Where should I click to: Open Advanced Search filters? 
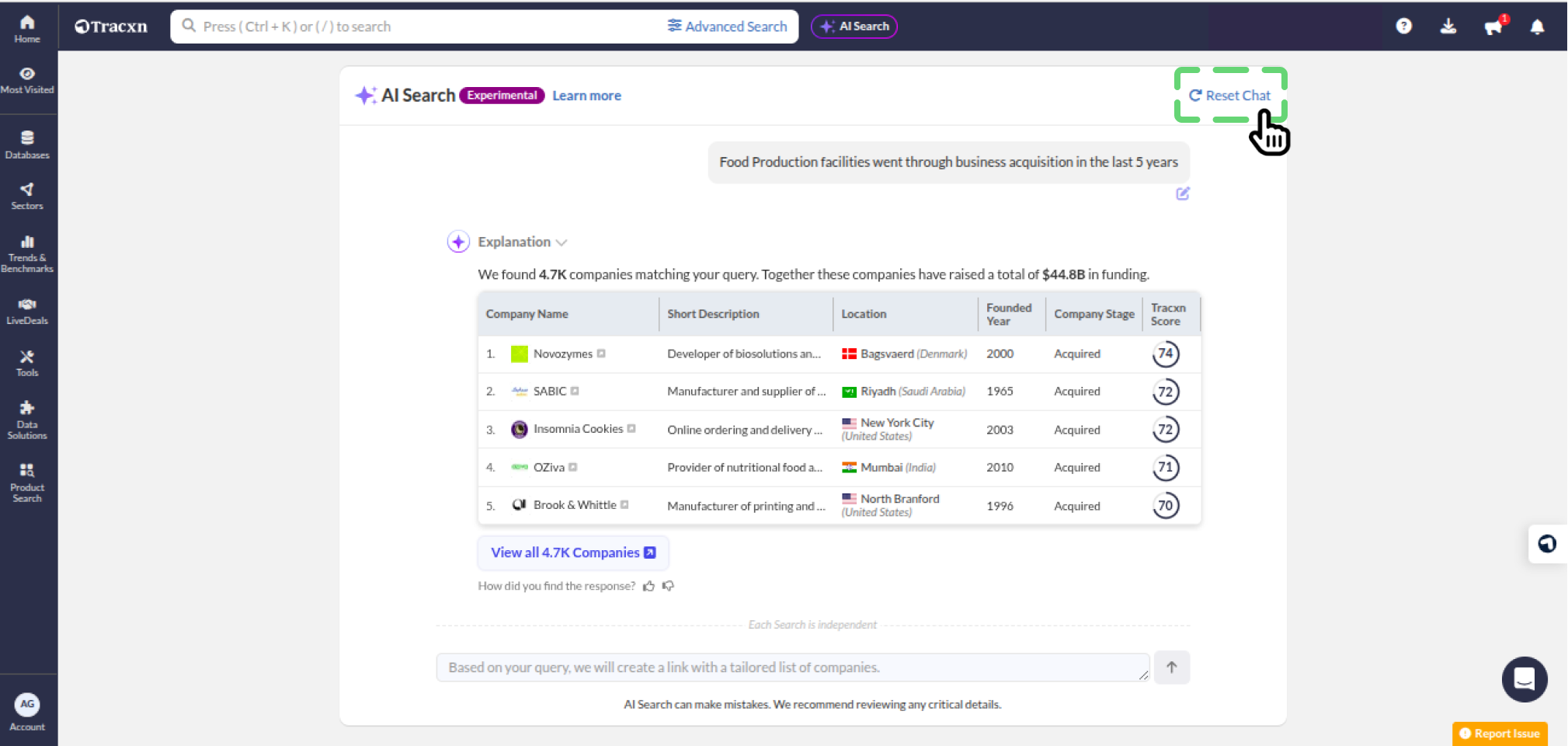click(727, 26)
